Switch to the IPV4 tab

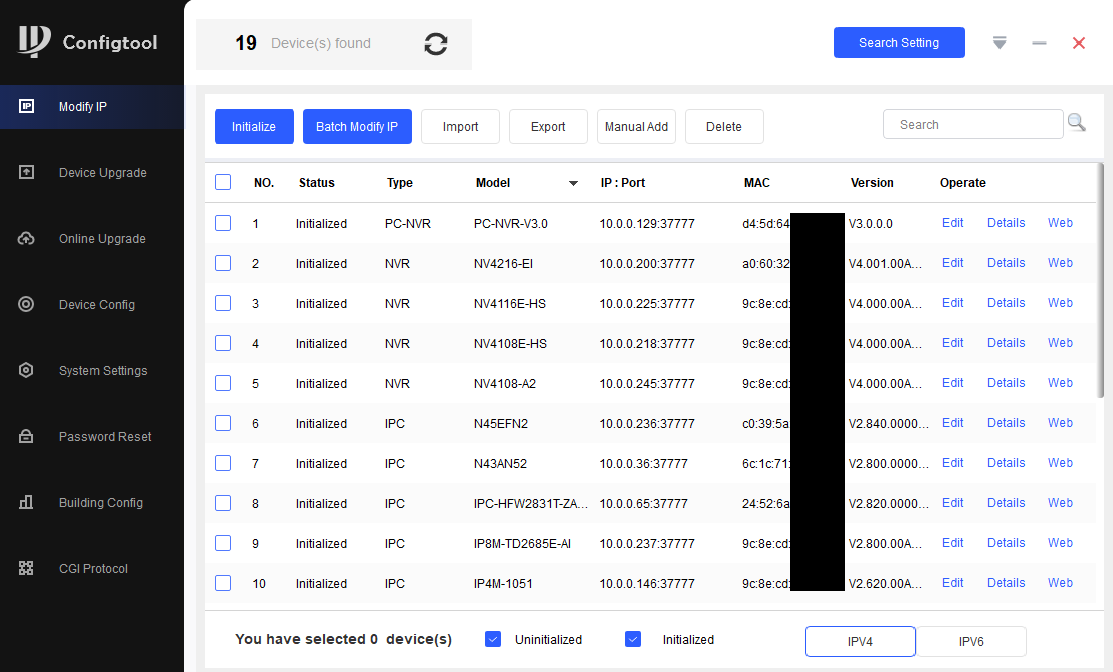(x=860, y=641)
